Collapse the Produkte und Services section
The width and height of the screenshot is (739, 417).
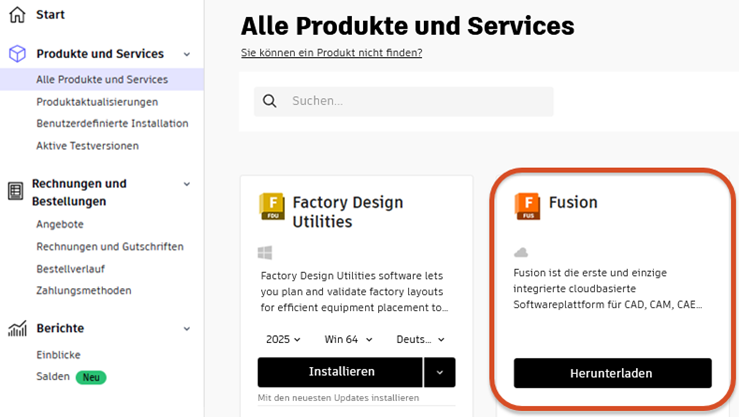187,54
